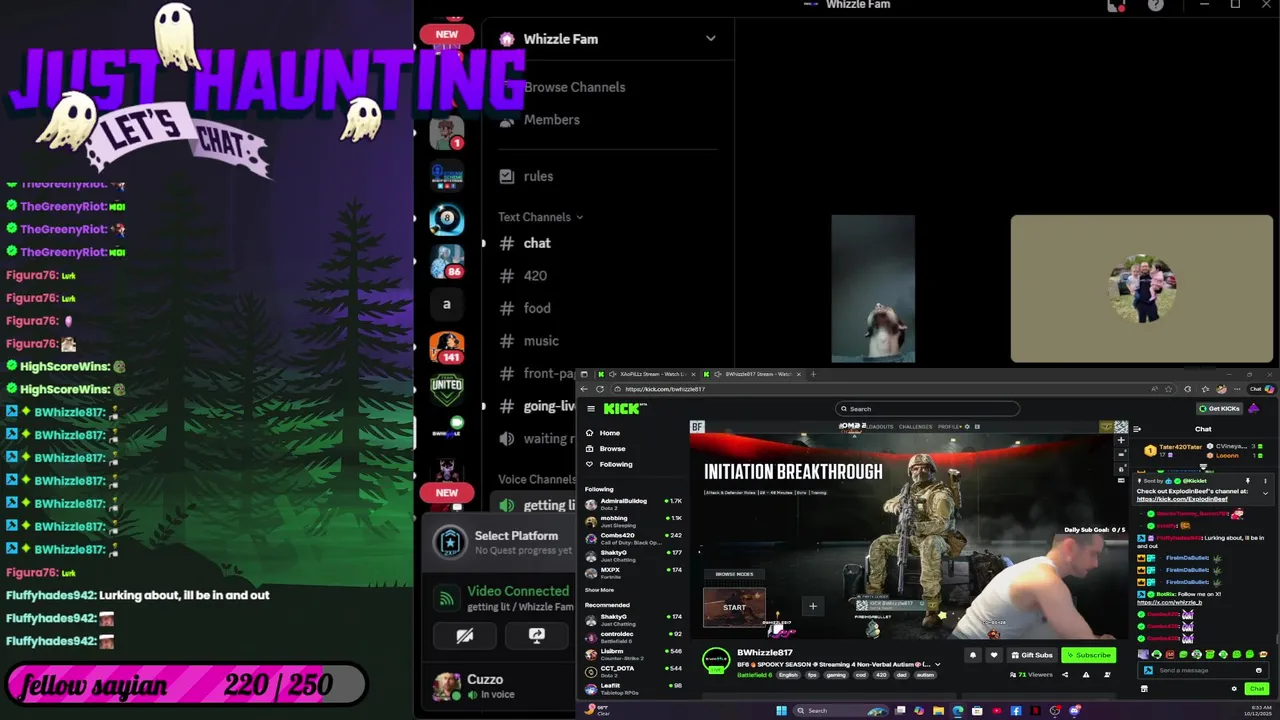Screen dimensions: 1280x720
Task: Toggle notifications bell for BWhizzle817
Action: pos(973,655)
